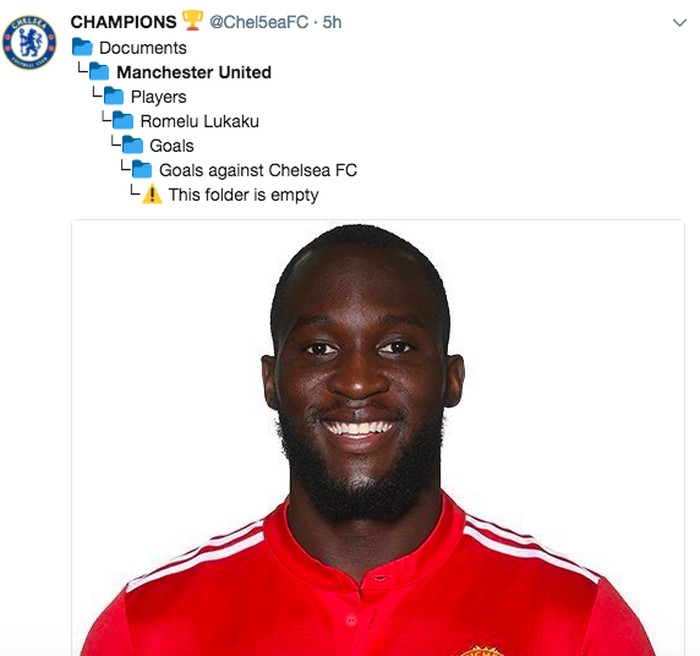Open the Chelsea FC profile avatar
This screenshot has height=656, width=700.
coord(29,42)
